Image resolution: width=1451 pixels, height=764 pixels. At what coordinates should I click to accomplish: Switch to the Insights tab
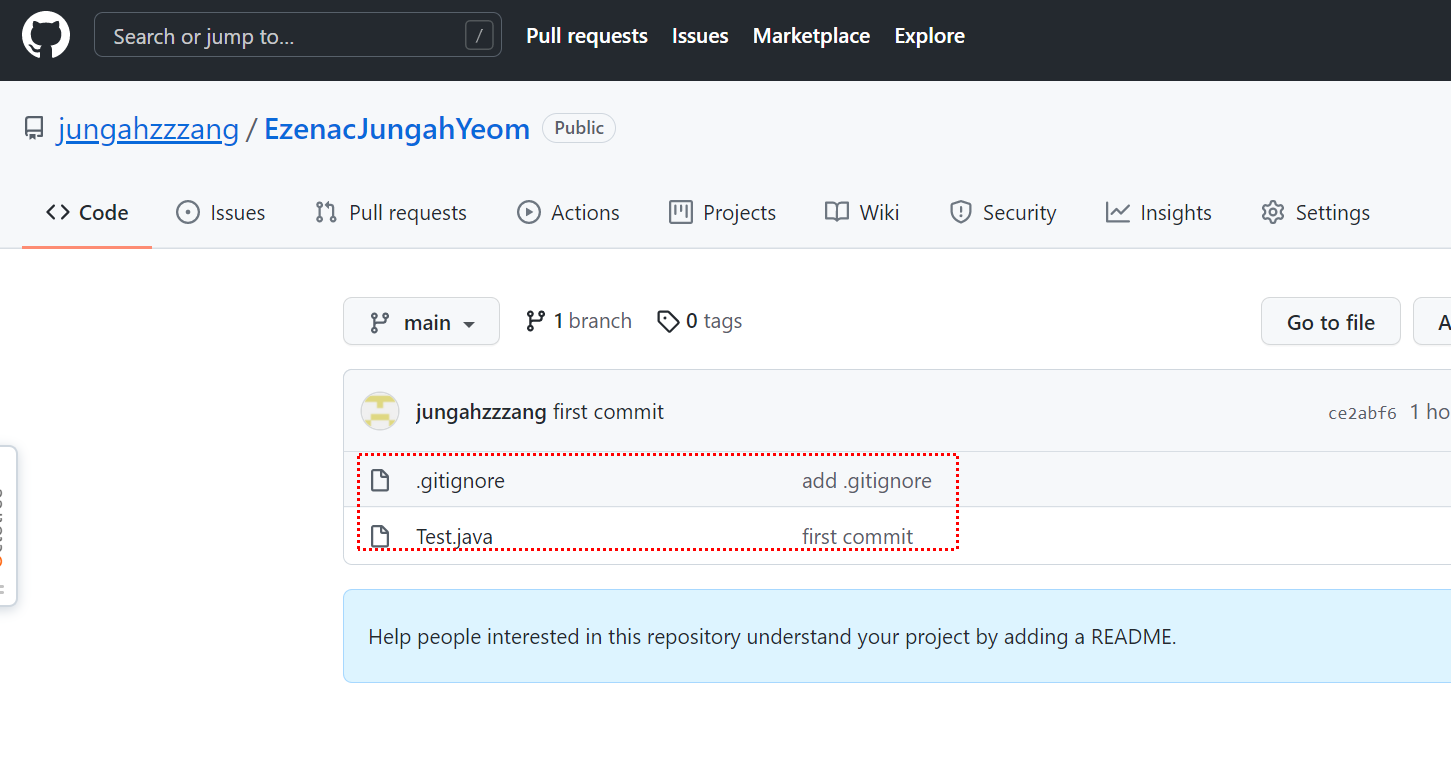click(x=1158, y=213)
